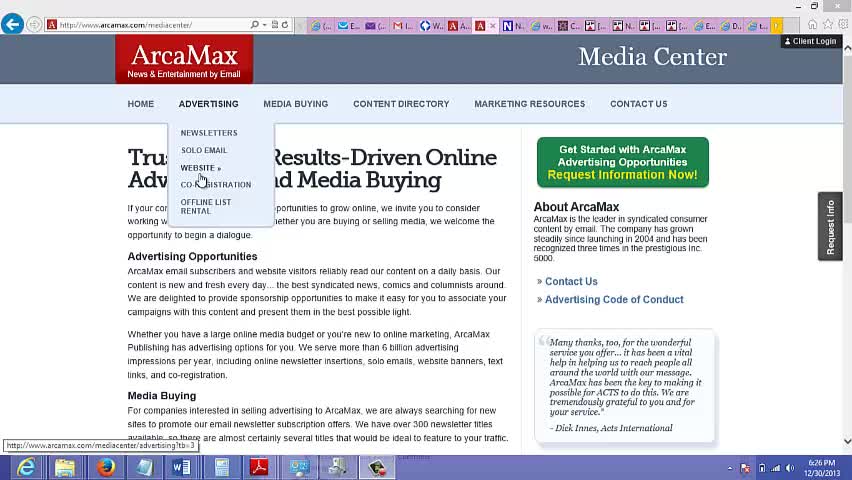
Task: Select OFFLINE LIST RENTAL menu entry
Action: point(206,207)
